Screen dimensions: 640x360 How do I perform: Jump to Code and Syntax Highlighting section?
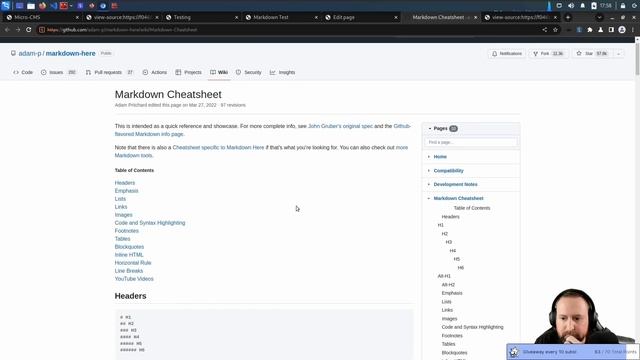[x=150, y=223]
